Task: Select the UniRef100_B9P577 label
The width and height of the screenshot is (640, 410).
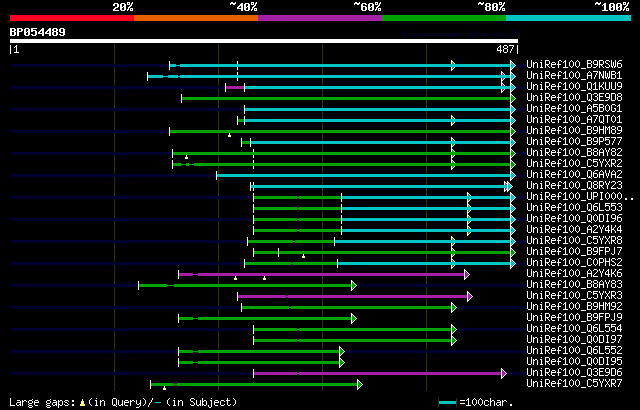Action: [x=574, y=142]
